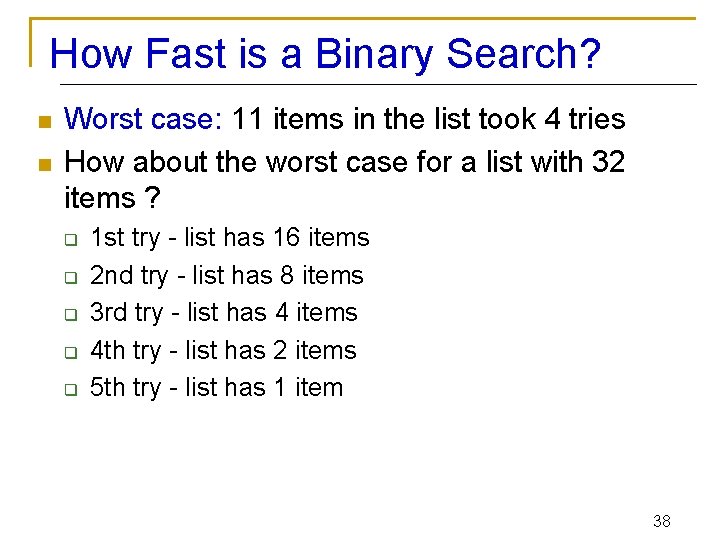
Task: Click the orange bullet before 'How about the worst case'
Action: [x=45, y=164]
